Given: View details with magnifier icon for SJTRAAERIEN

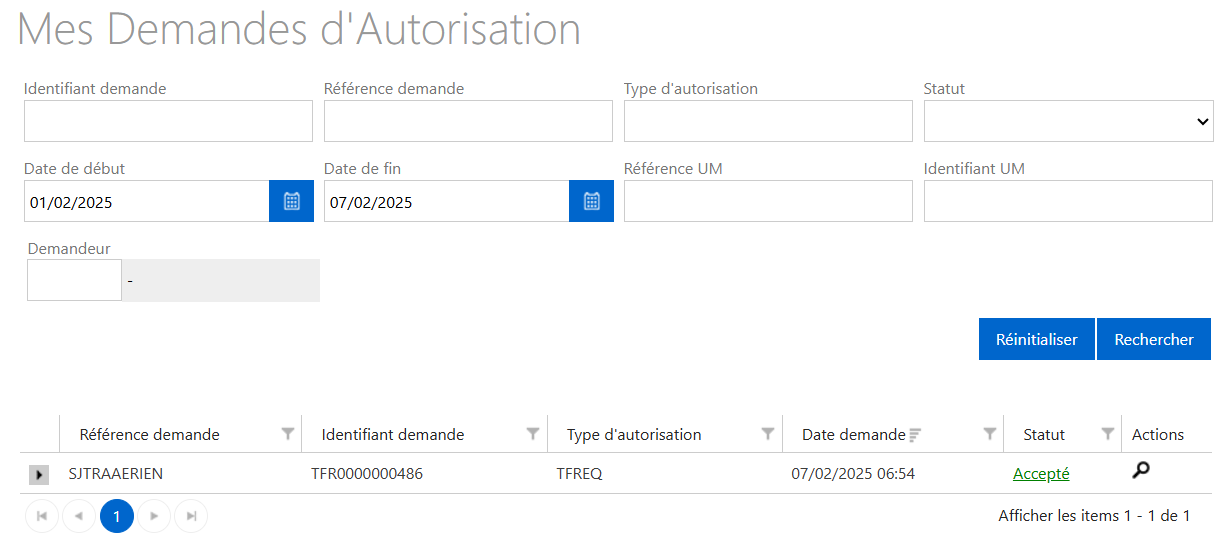Looking at the screenshot, I should click(x=1140, y=471).
